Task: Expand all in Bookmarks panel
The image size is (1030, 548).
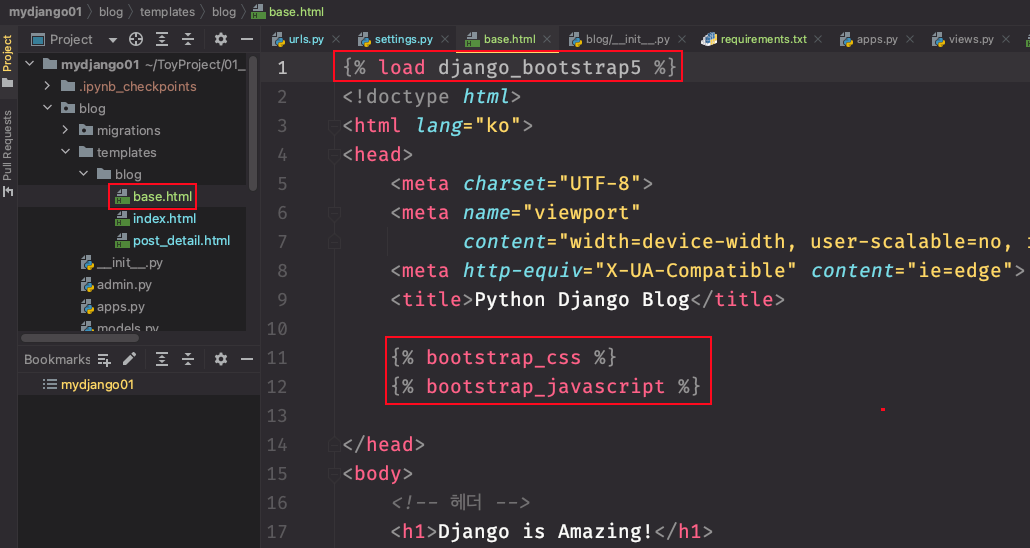Action: (162, 359)
